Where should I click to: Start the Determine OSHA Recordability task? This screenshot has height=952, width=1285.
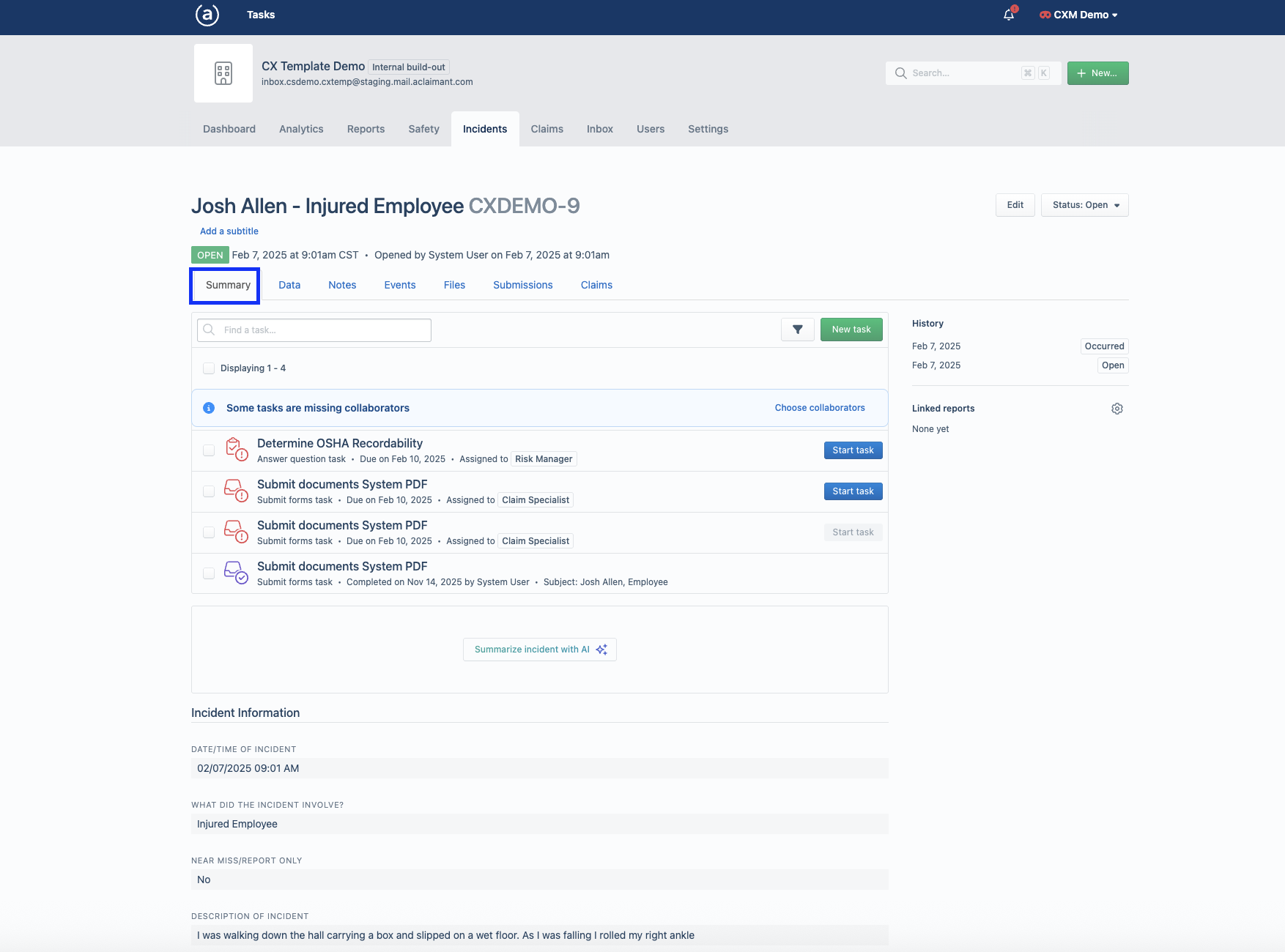853,450
